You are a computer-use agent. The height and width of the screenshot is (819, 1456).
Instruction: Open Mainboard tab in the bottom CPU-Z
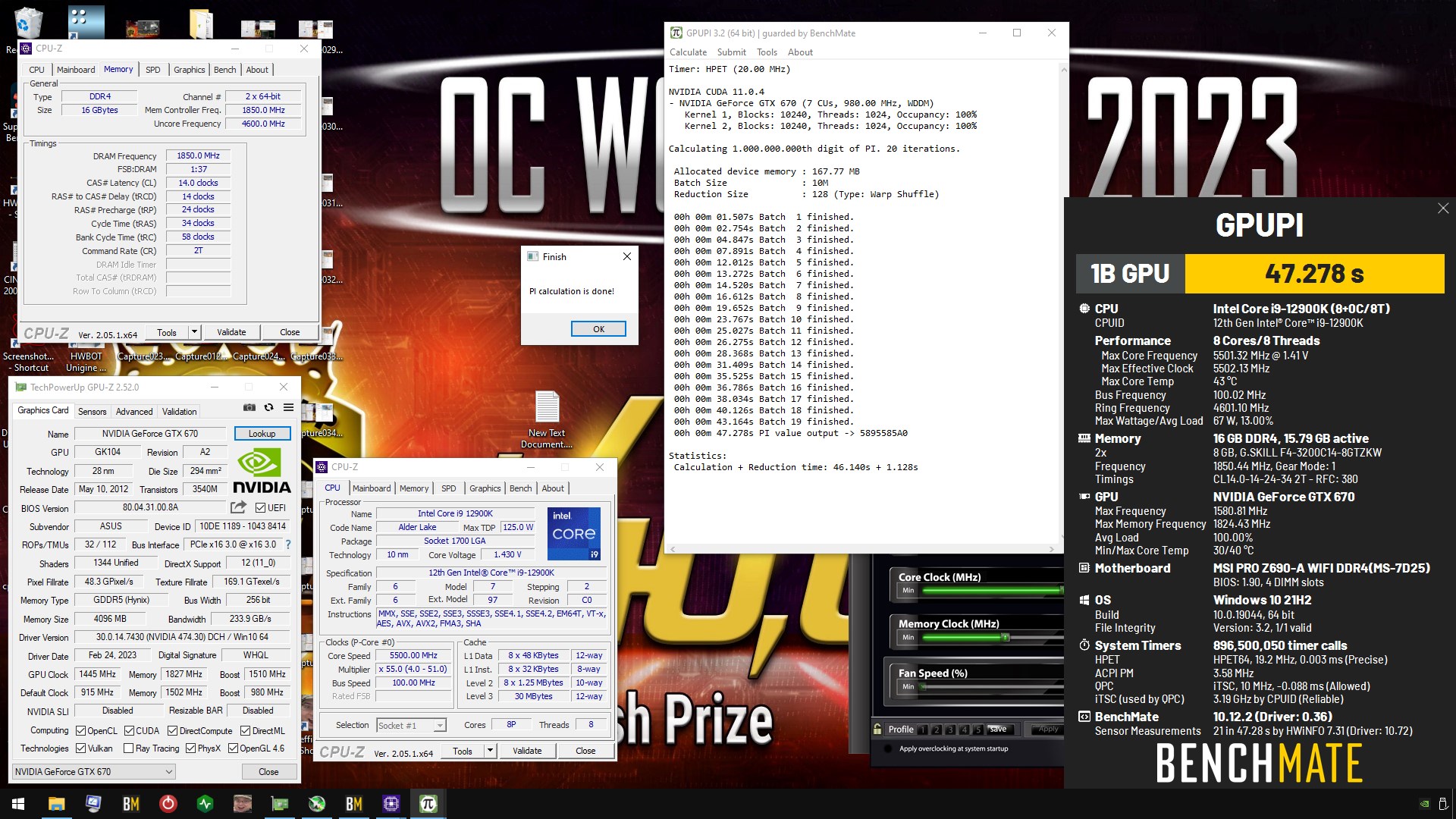372,488
